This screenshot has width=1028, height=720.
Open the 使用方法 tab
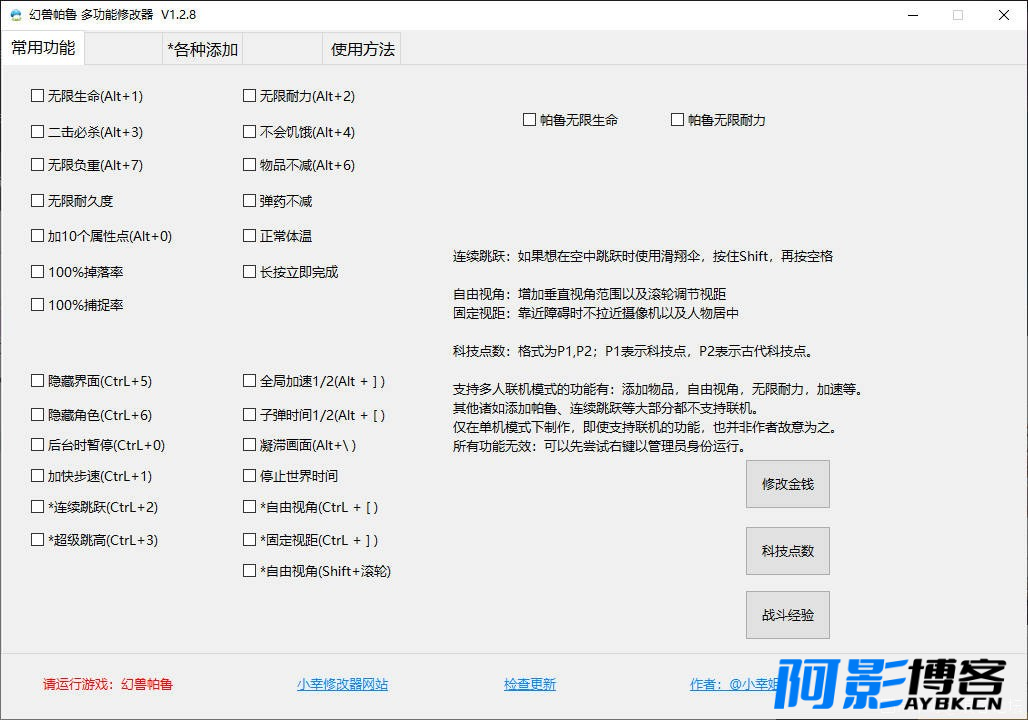point(362,49)
